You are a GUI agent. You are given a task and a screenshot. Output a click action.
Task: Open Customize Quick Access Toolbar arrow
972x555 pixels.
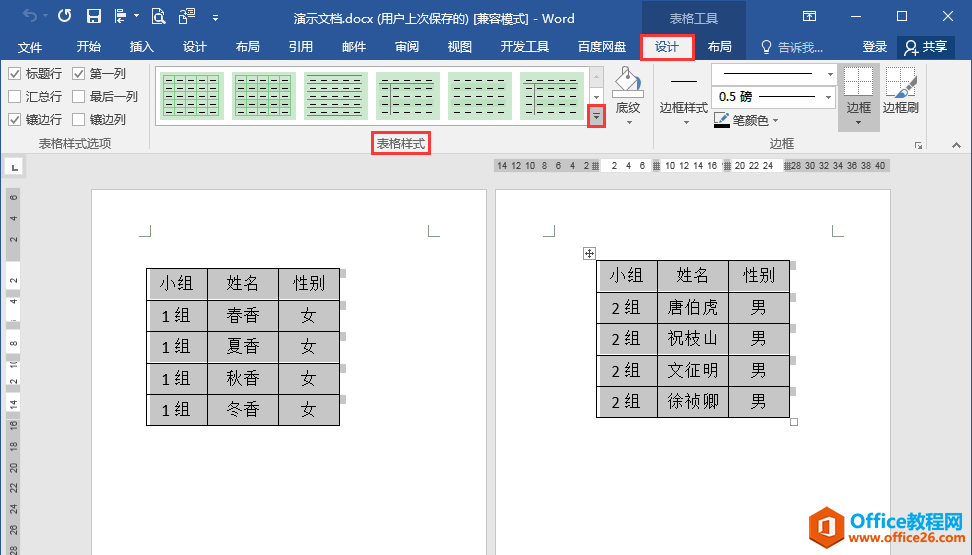(x=215, y=17)
